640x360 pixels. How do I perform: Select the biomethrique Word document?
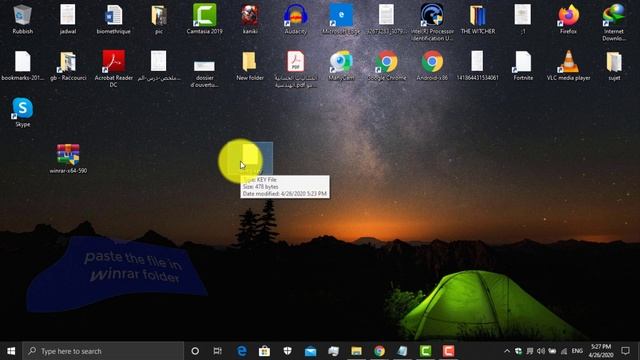113,16
